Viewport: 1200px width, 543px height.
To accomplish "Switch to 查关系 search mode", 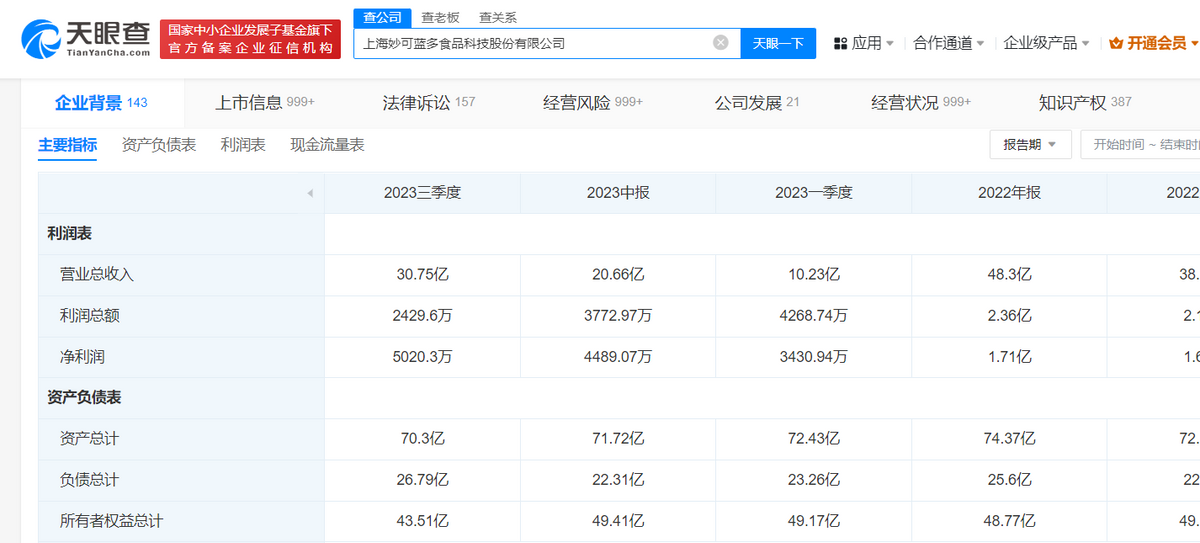I will click(498, 17).
